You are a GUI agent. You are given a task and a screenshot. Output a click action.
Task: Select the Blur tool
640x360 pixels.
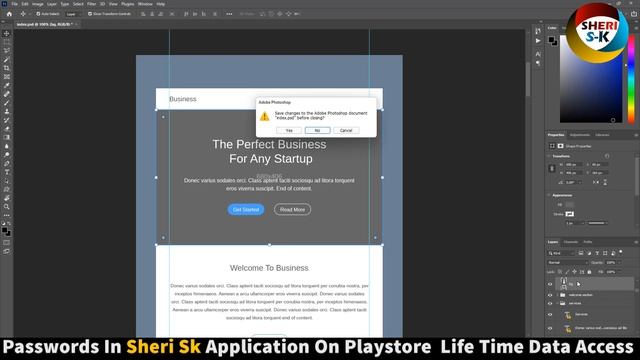[7, 146]
